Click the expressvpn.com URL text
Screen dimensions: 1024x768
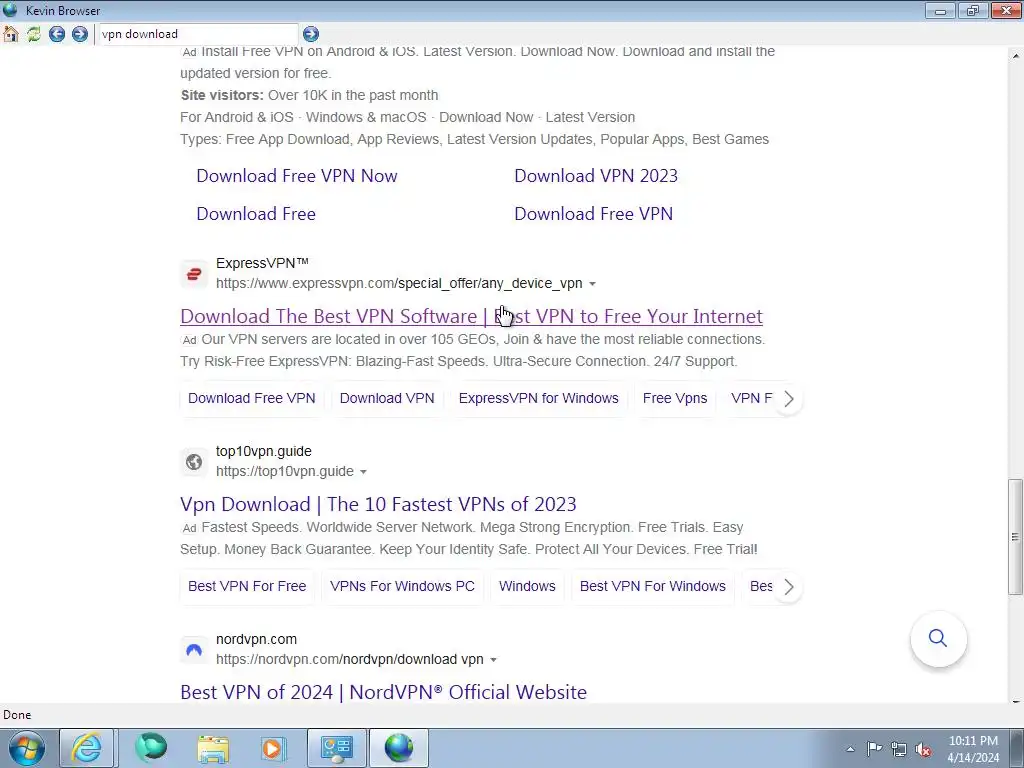pos(399,283)
